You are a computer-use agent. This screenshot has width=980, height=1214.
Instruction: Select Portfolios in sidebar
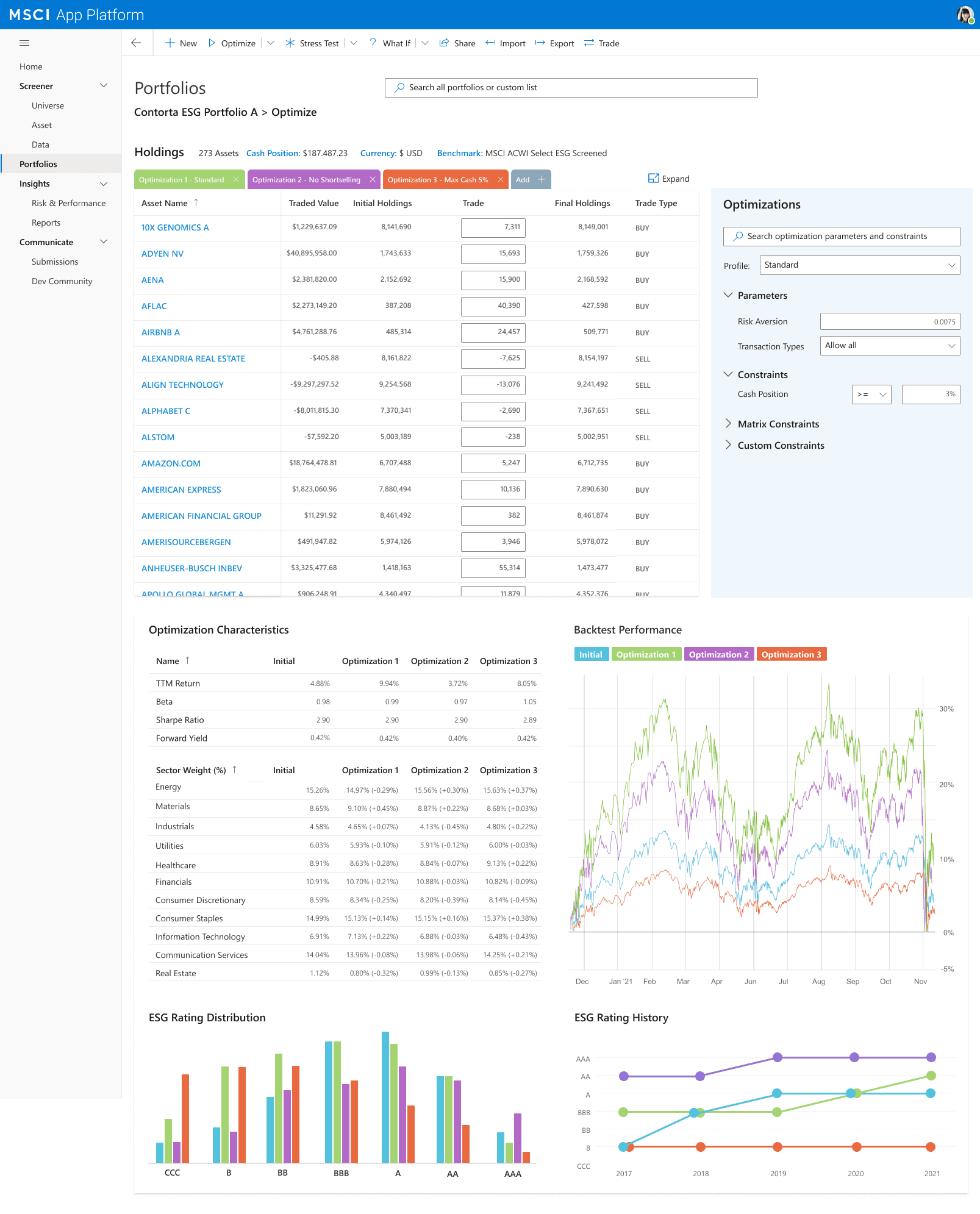coord(61,164)
